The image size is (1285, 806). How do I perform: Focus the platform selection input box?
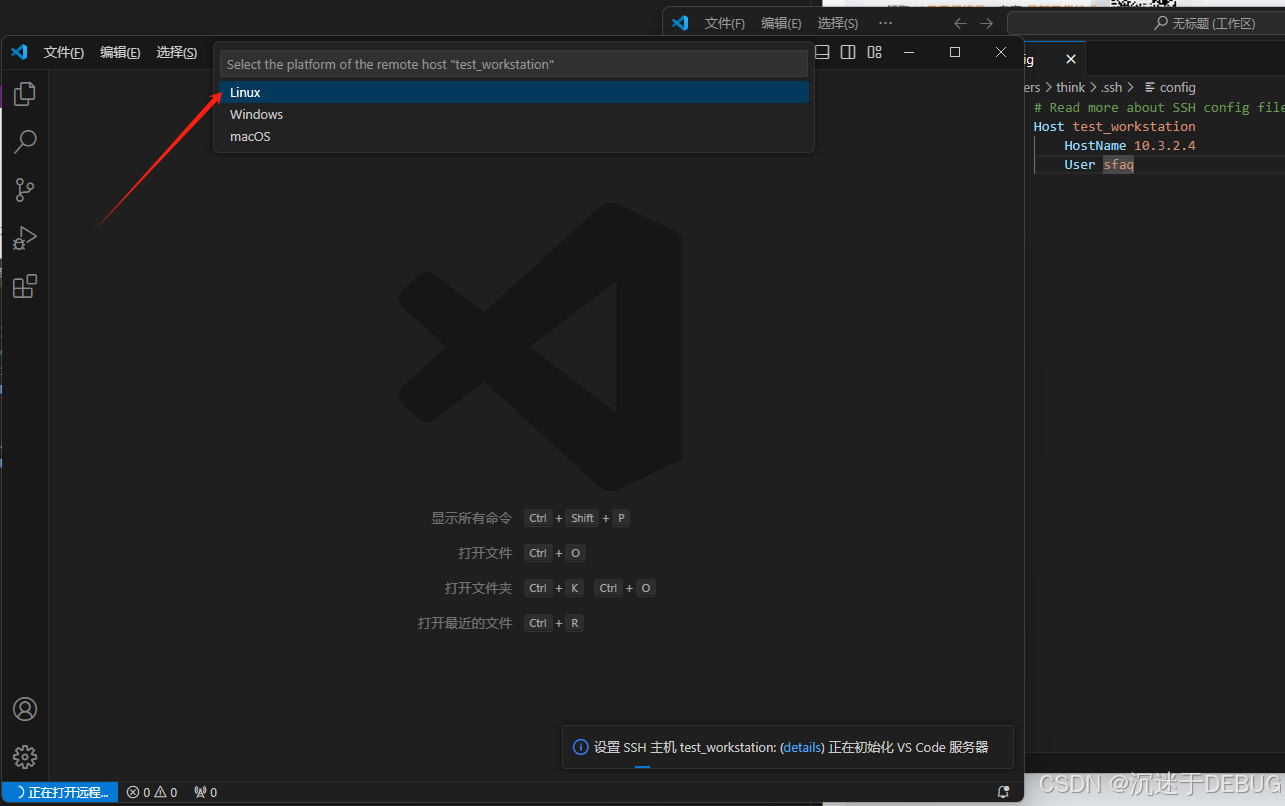[514, 64]
